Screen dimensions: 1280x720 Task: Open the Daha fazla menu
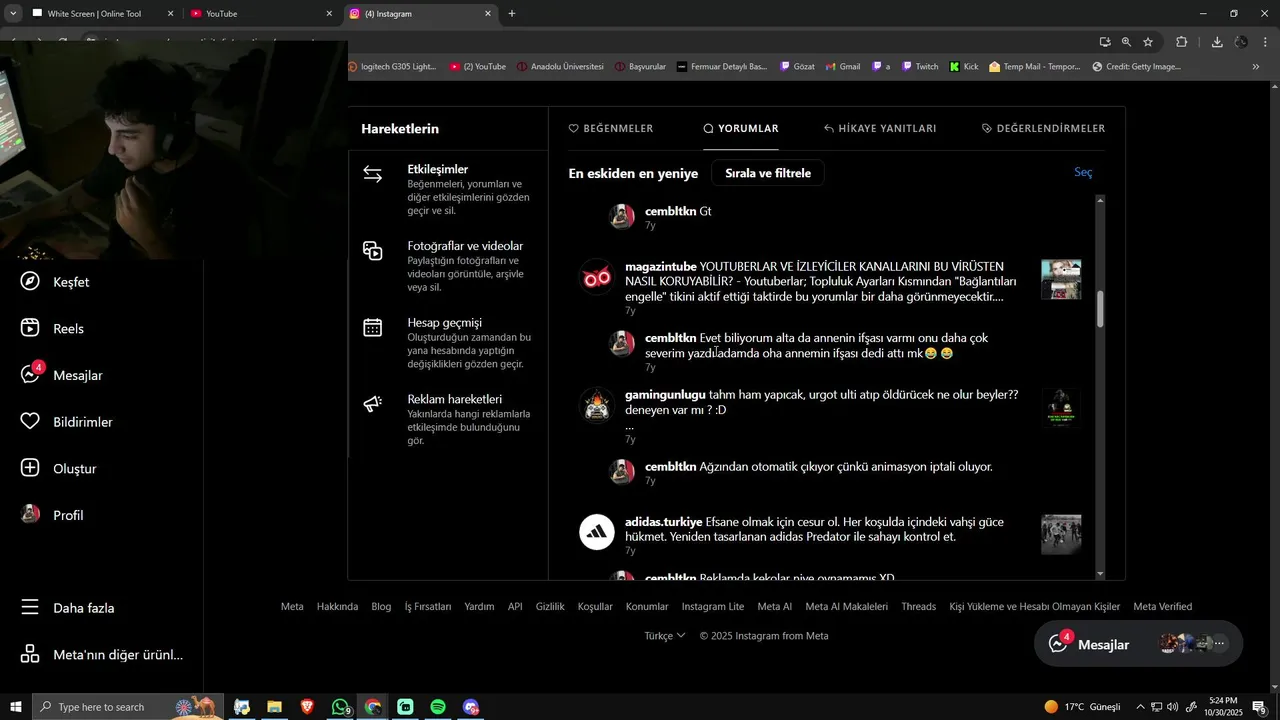[67, 608]
